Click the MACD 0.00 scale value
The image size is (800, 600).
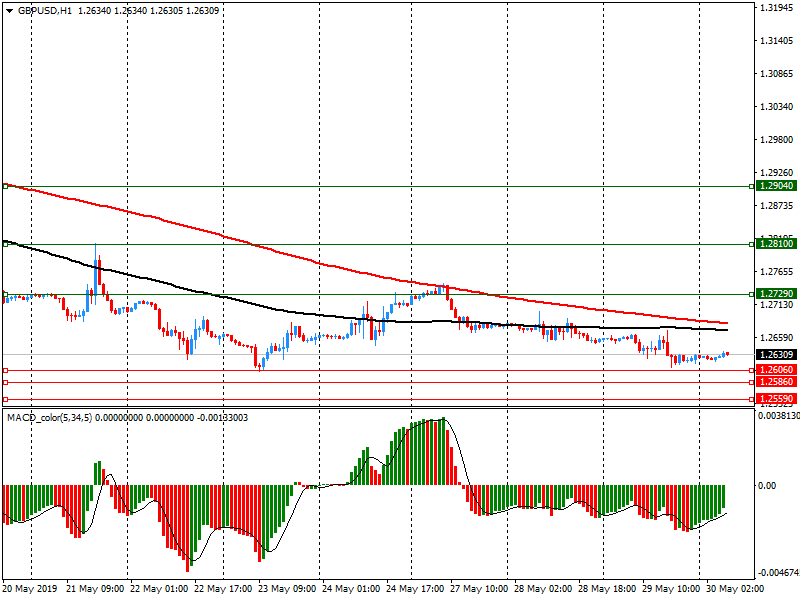click(x=769, y=486)
